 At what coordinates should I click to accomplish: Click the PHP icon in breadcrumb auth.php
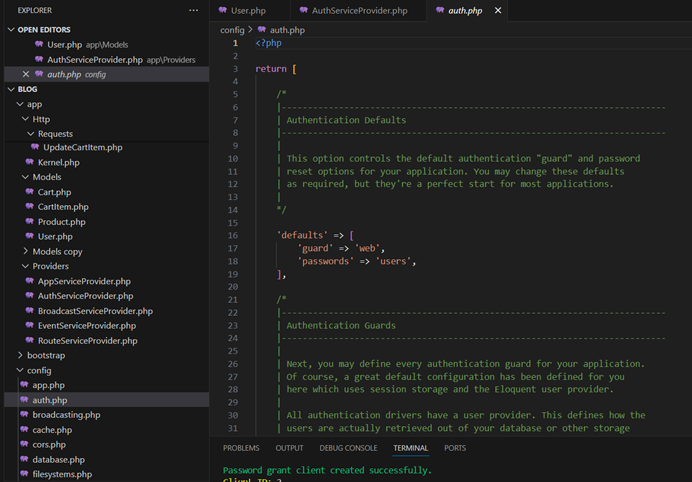pyautogui.click(x=262, y=30)
